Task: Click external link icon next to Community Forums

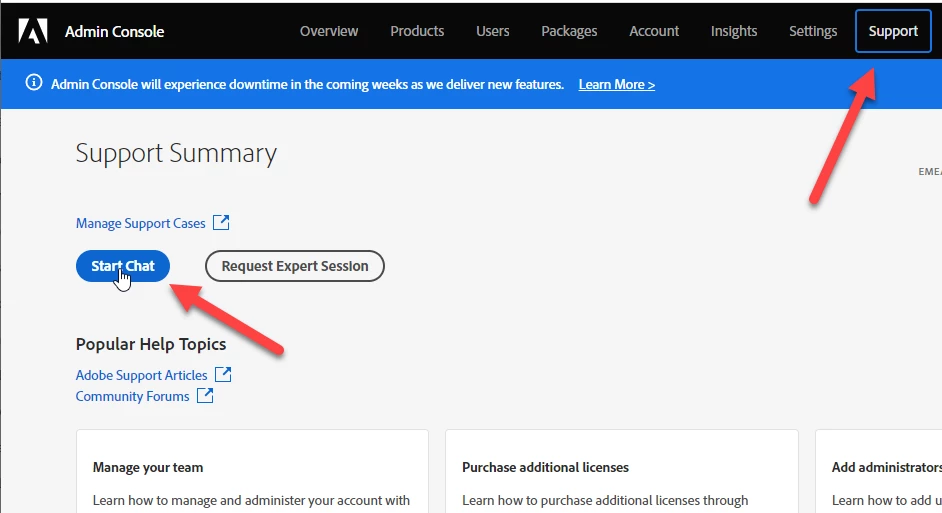Action: pyautogui.click(x=205, y=395)
